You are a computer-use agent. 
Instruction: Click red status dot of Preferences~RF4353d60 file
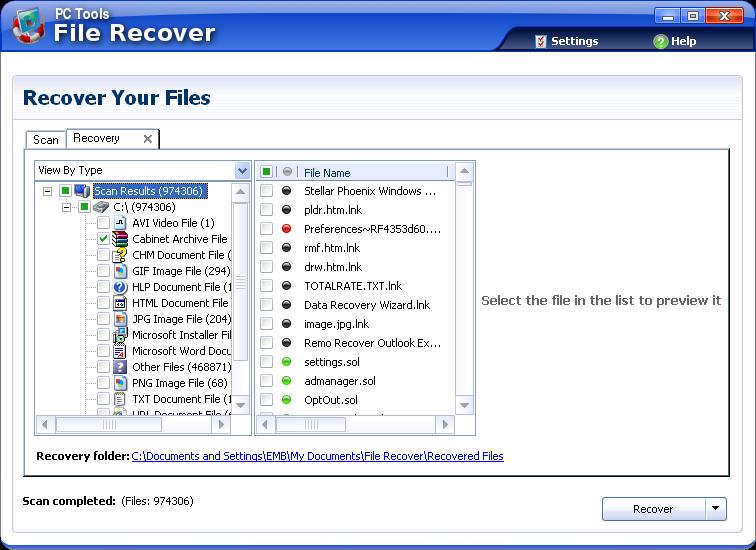(286, 229)
